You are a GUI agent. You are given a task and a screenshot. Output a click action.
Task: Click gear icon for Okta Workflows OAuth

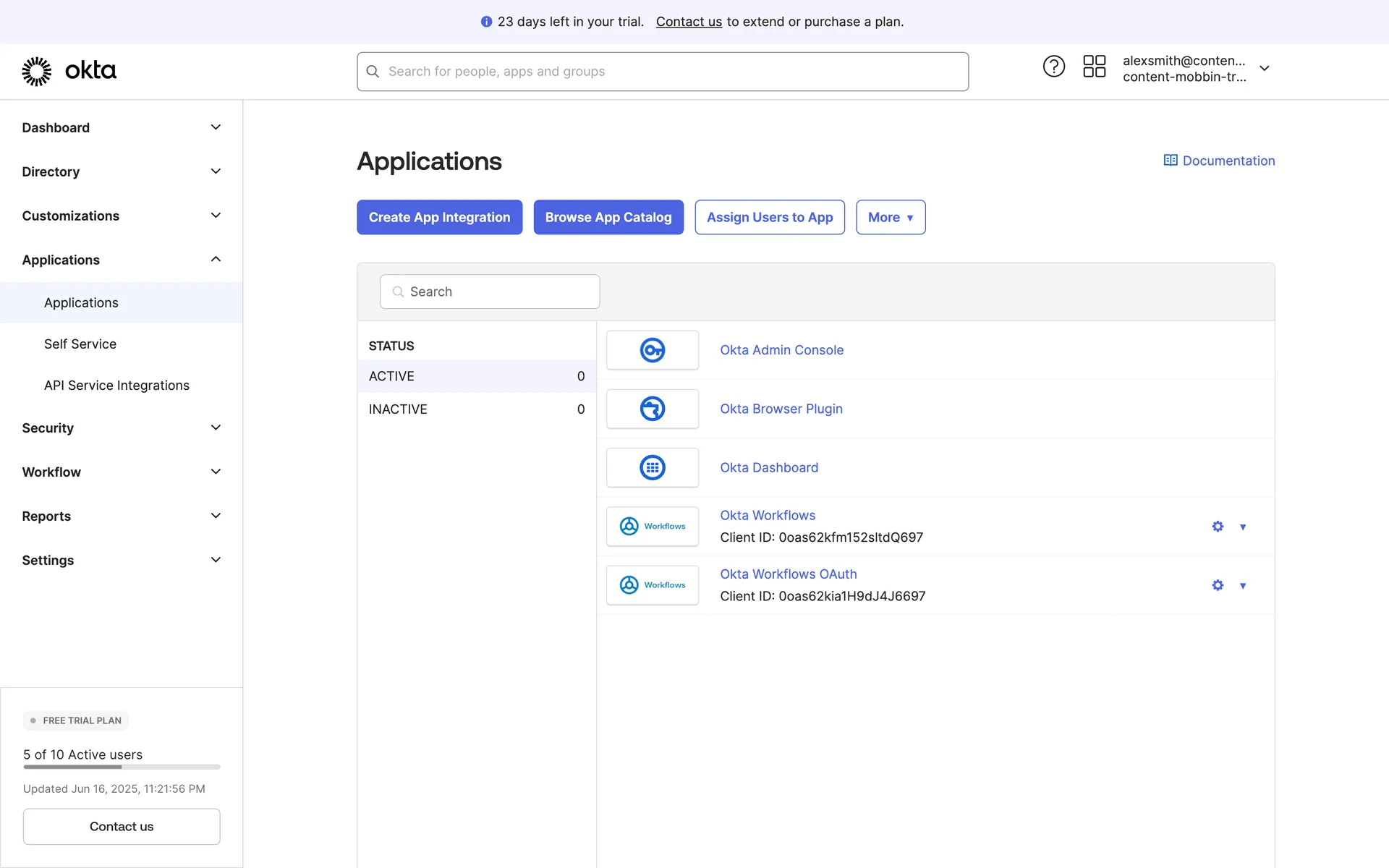pyautogui.click(x=1218, y=585)
